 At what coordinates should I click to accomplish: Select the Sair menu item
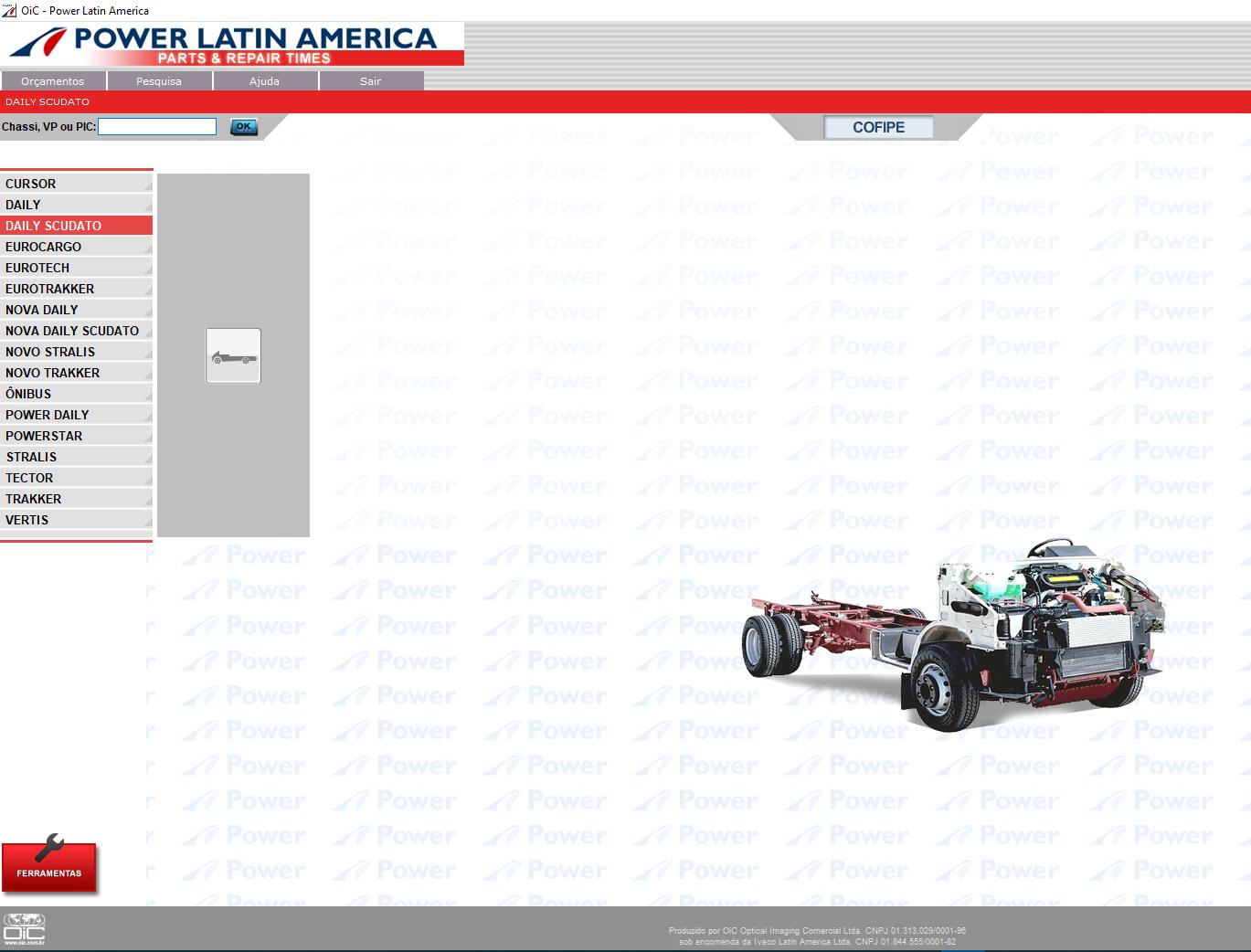tap(371, 81)
